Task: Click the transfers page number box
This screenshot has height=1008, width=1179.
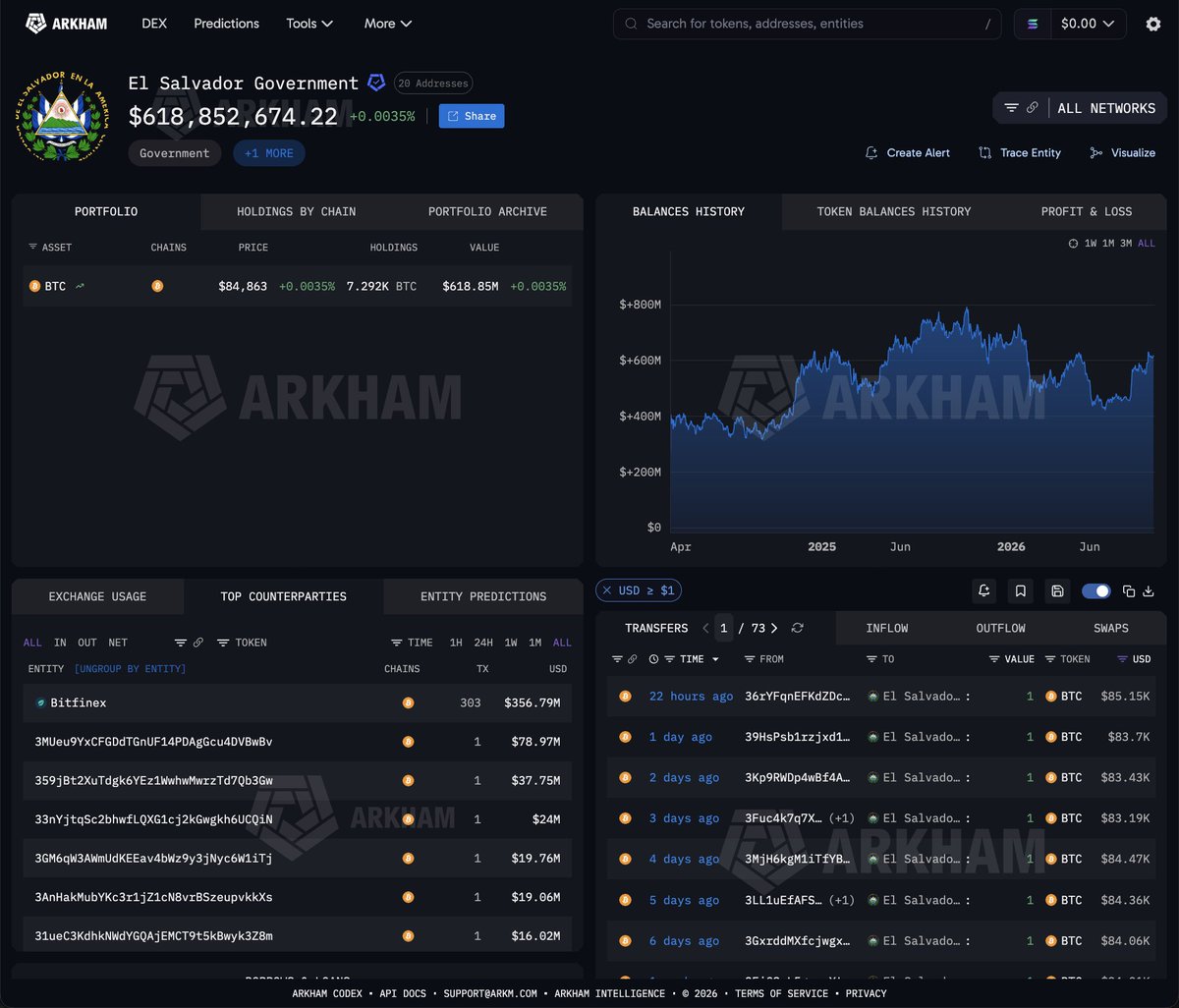Action: tap(724, 628)
